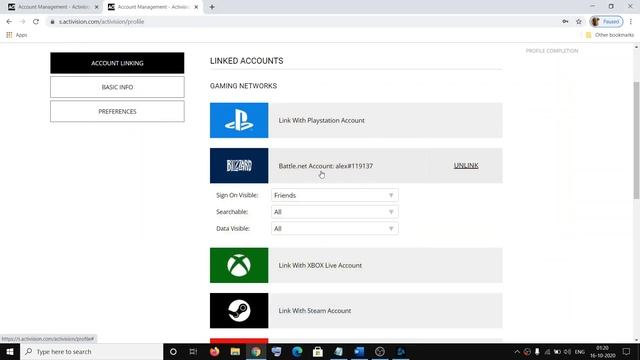This screenshot has height=360, width=640.
Task: Open Cortana circle on the taskbar
Action: 173,351
